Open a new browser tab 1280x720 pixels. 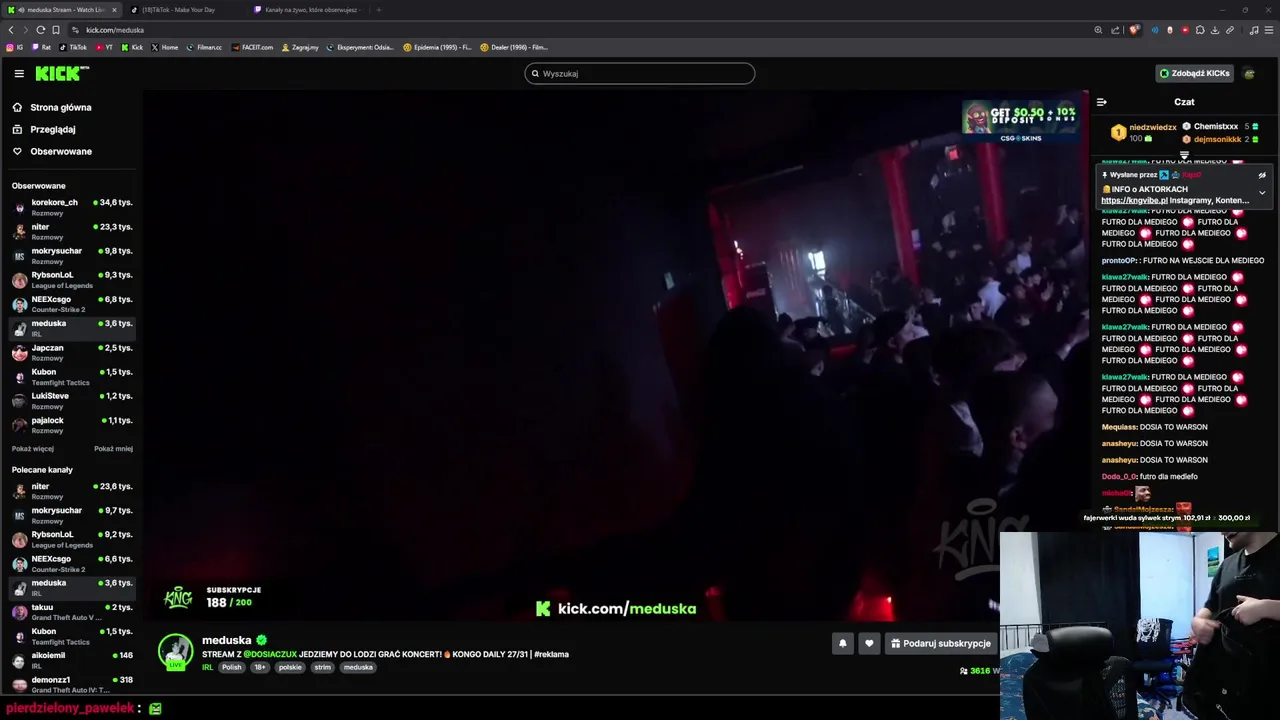coord(379,10)
